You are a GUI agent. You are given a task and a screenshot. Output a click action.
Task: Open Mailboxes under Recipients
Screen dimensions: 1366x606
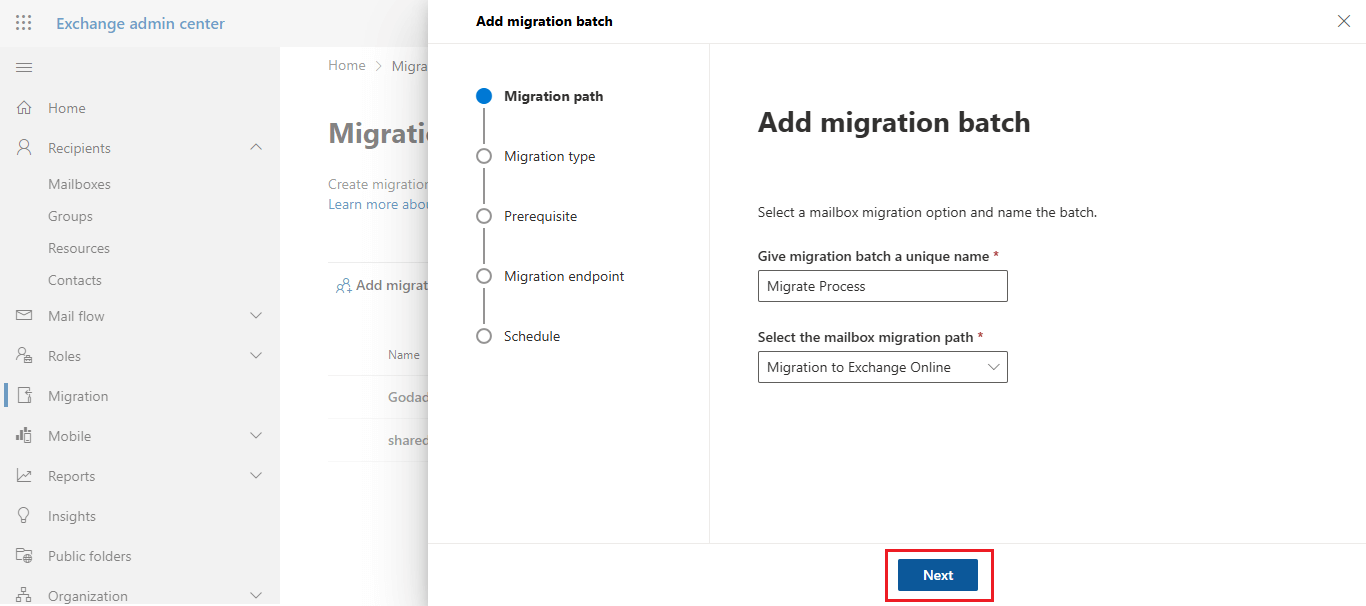[79, 184]
